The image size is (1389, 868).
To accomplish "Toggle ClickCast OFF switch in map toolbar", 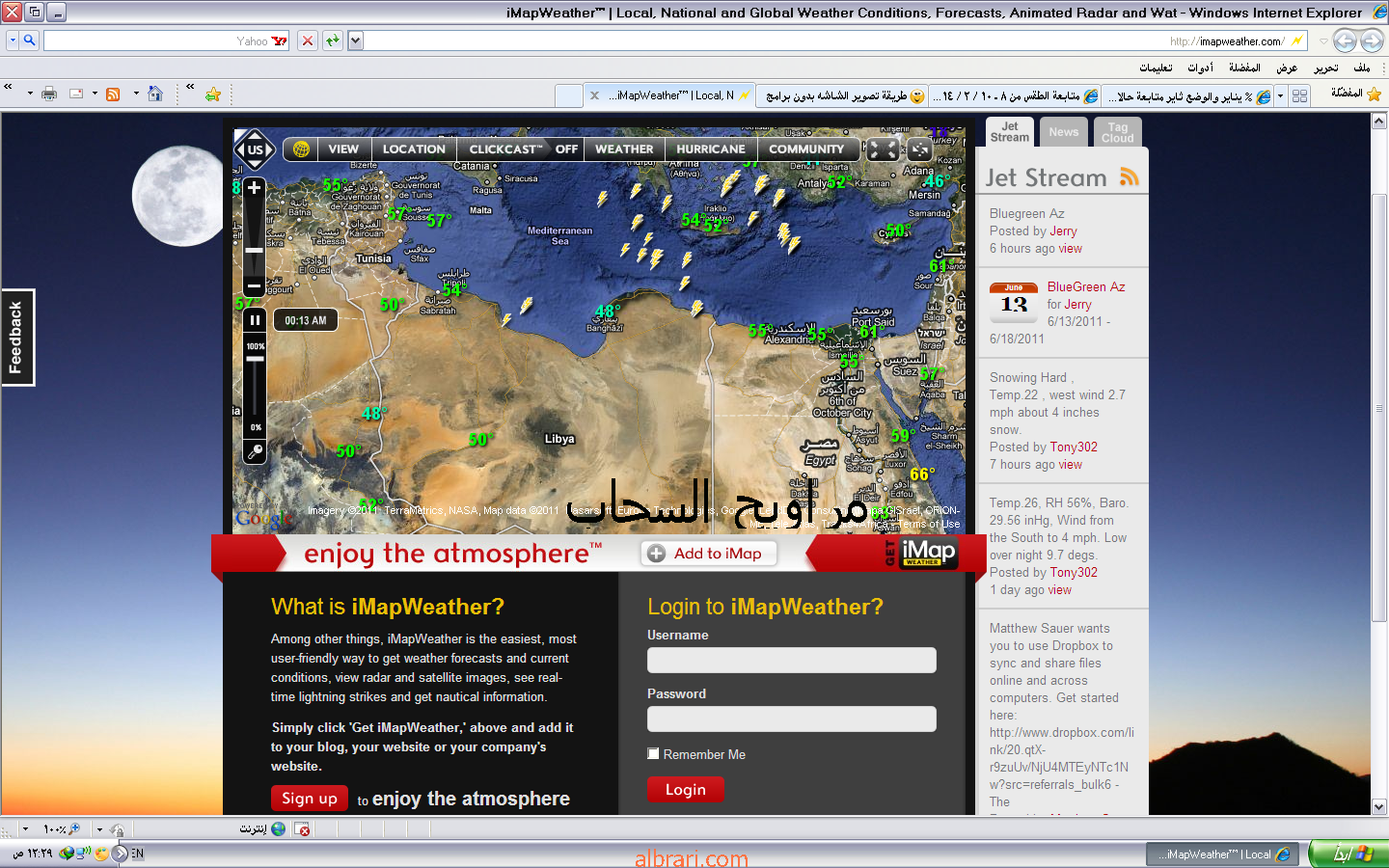I will (566, 149).
